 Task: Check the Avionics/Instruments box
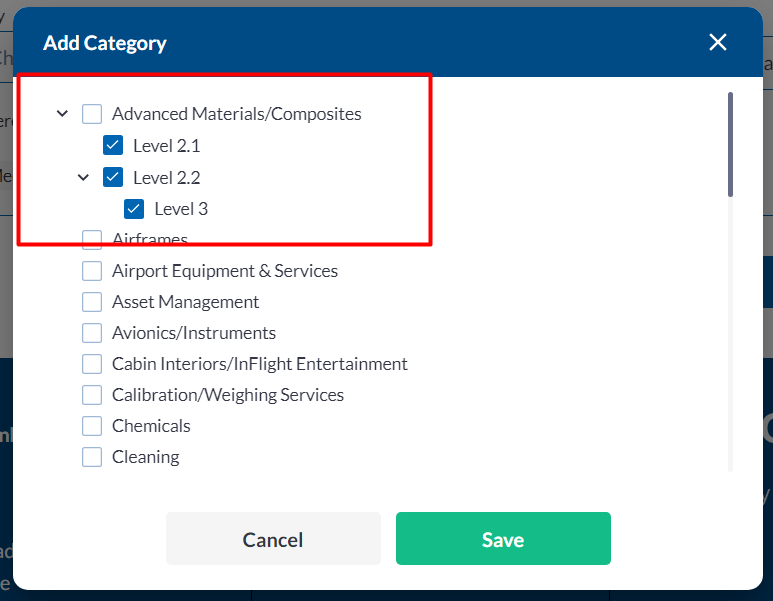coord(92,333)
